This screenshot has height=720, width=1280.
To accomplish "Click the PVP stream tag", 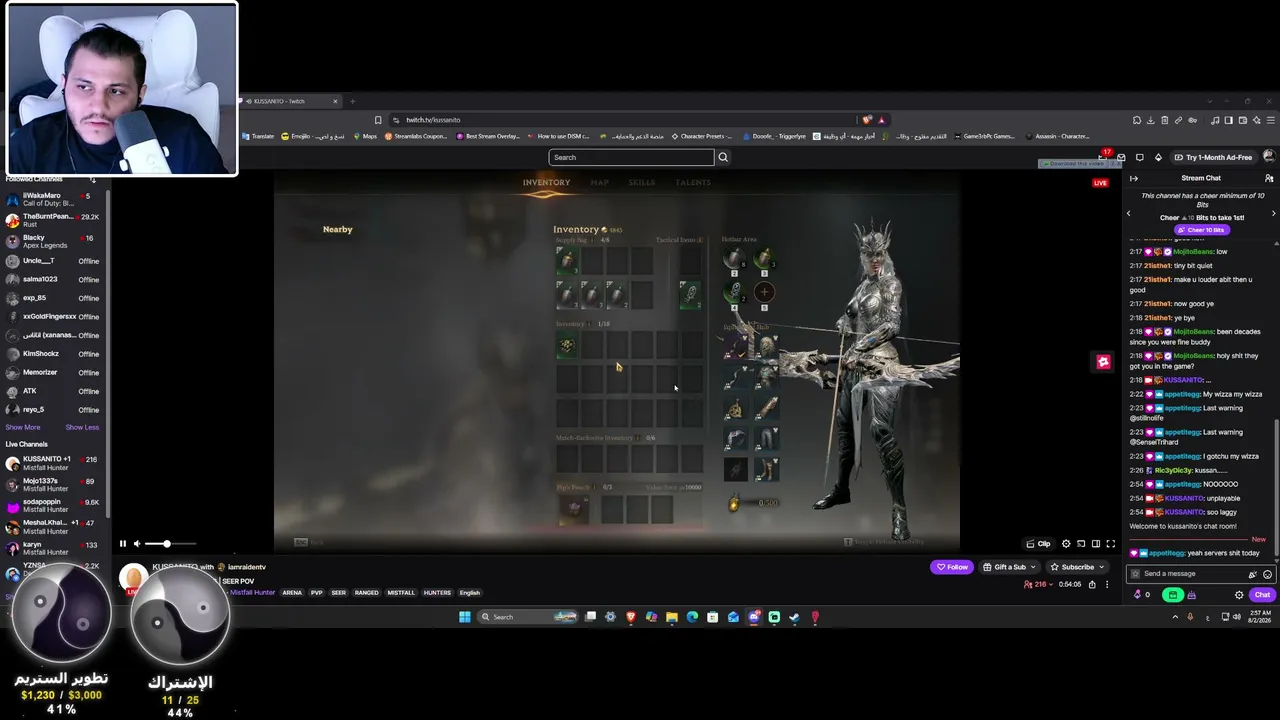I will point(317,593).
